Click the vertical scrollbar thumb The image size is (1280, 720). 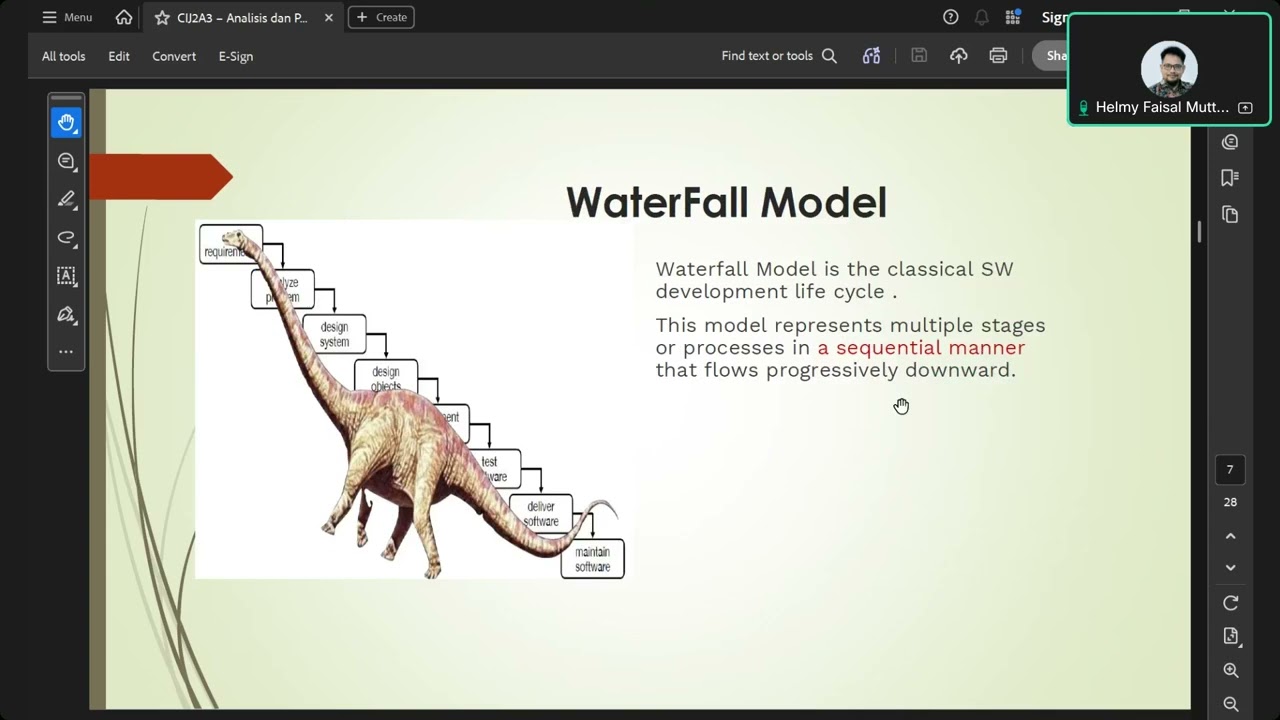1199,231
